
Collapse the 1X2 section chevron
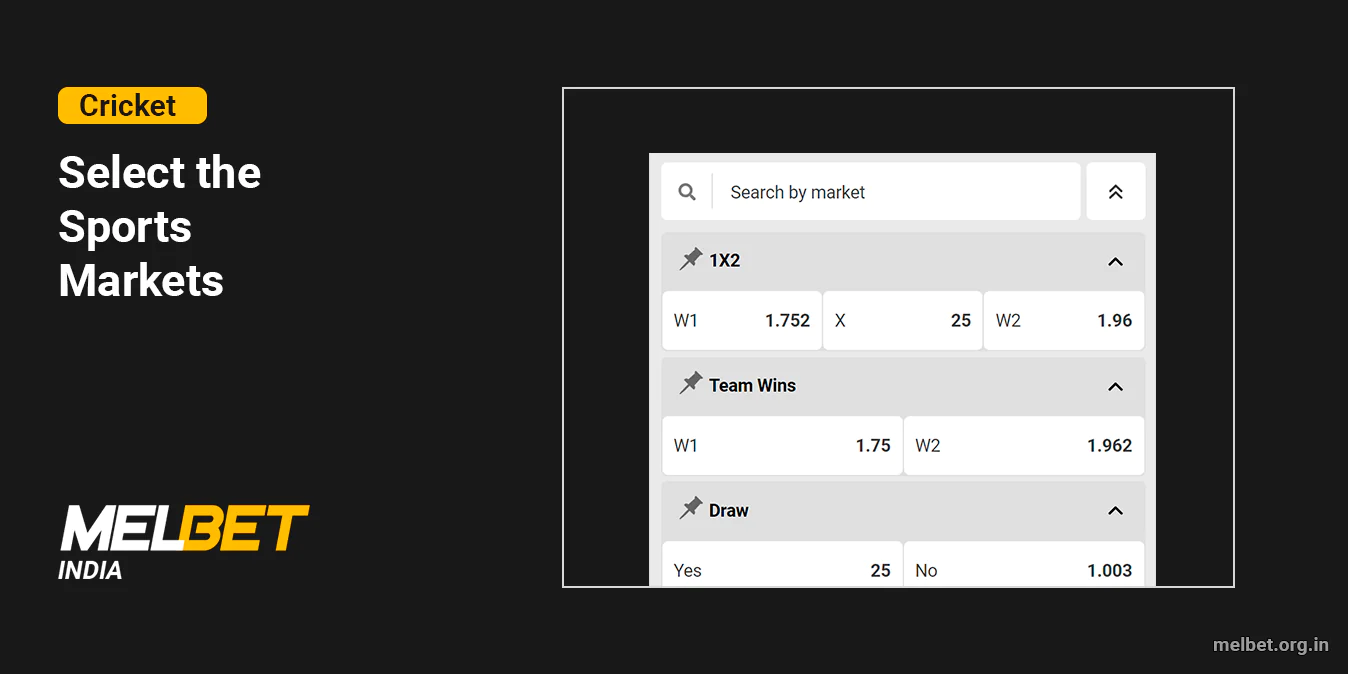(x=1115, y=261)
